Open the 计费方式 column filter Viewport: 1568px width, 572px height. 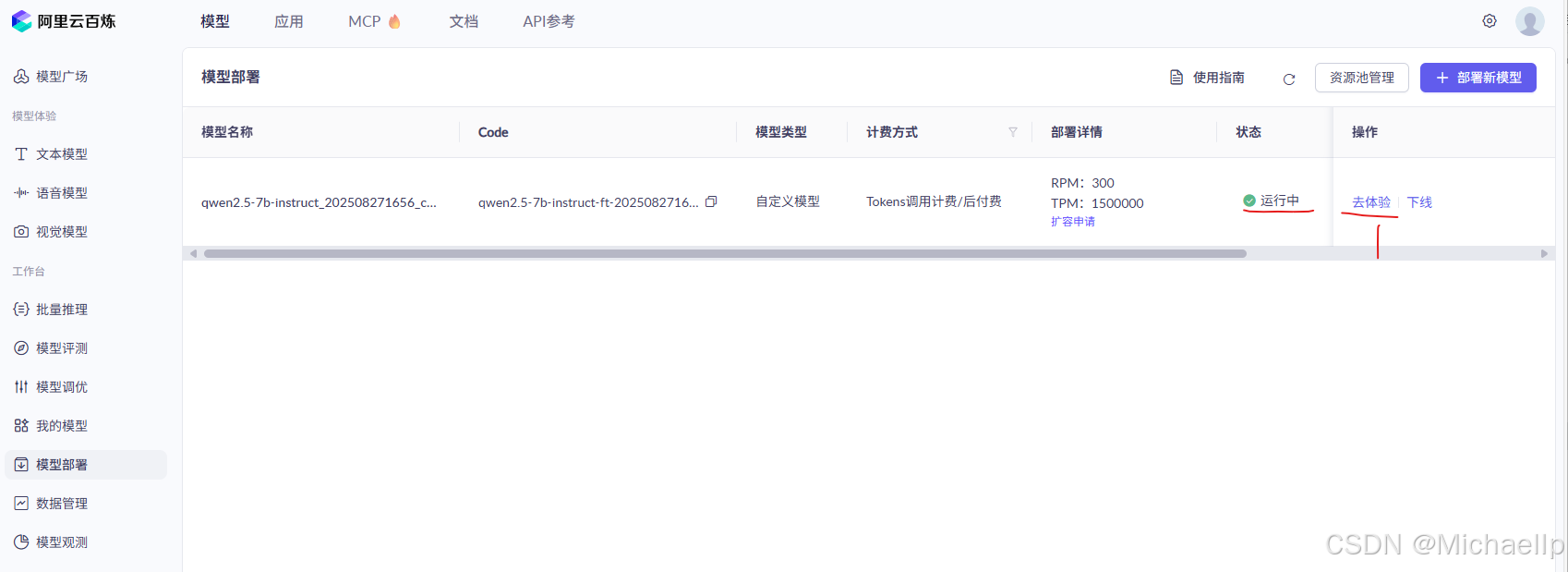pyautogui.click(x=1013, y=132)
